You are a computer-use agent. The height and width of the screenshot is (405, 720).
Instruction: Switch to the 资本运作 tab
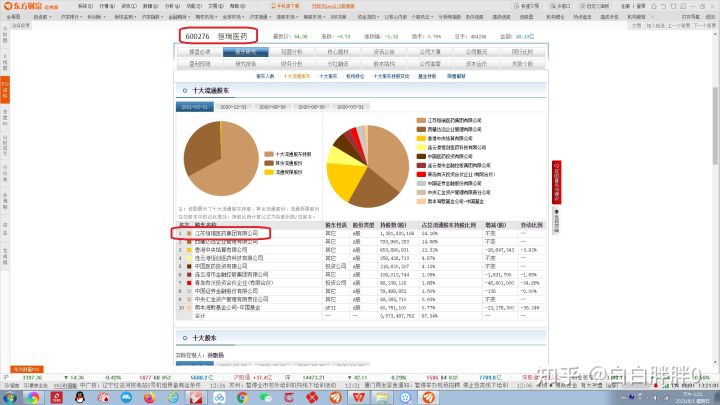[476, 64]
